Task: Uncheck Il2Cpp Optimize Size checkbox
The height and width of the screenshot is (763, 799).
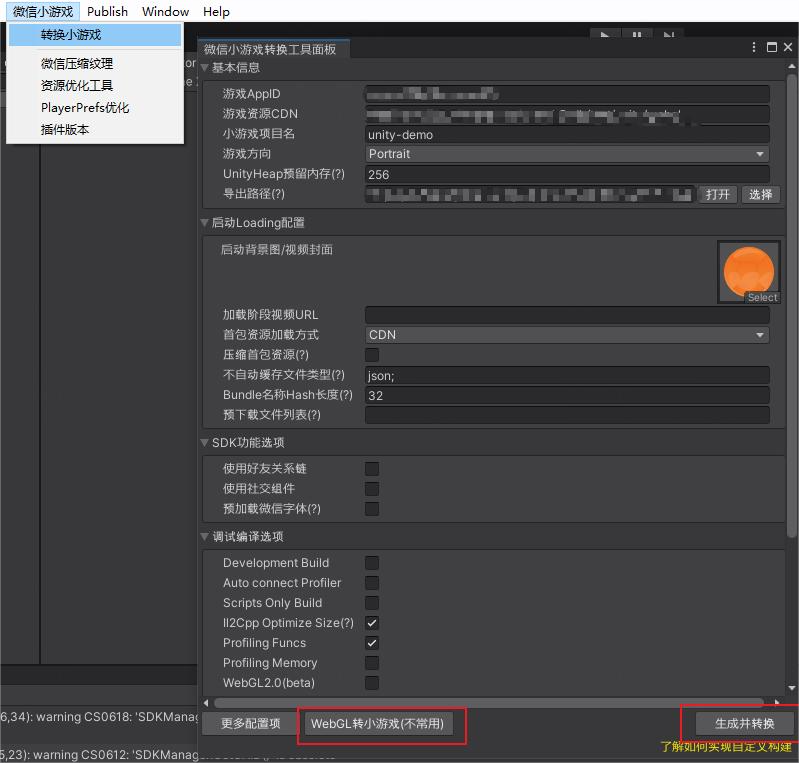Action: click(372, 622)
